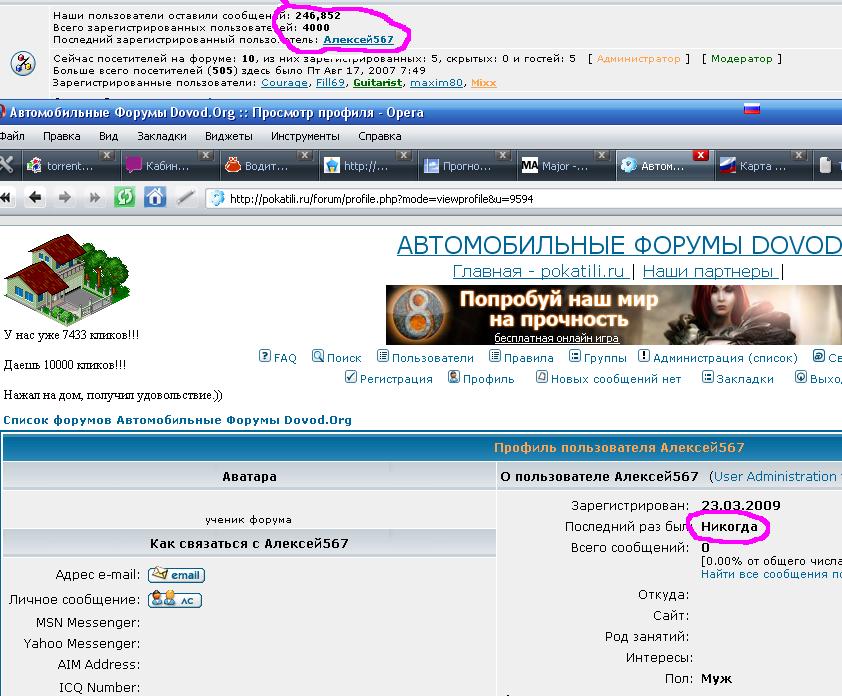Click the URL address field
The width and height of the screenshot is (842, 696).
coord(500,198)
